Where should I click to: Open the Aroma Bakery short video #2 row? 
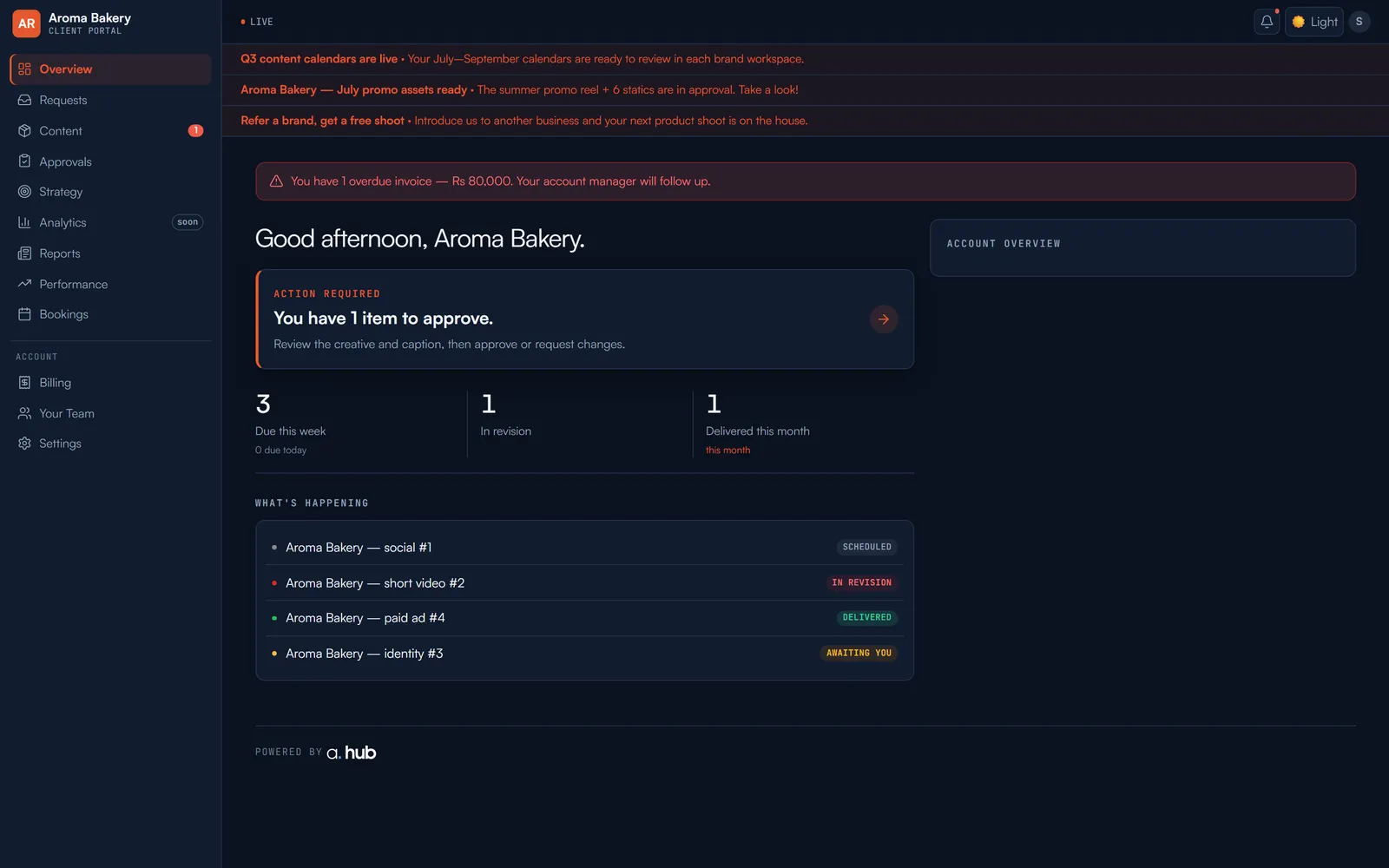pyautogui.click(x=584, y=582)
